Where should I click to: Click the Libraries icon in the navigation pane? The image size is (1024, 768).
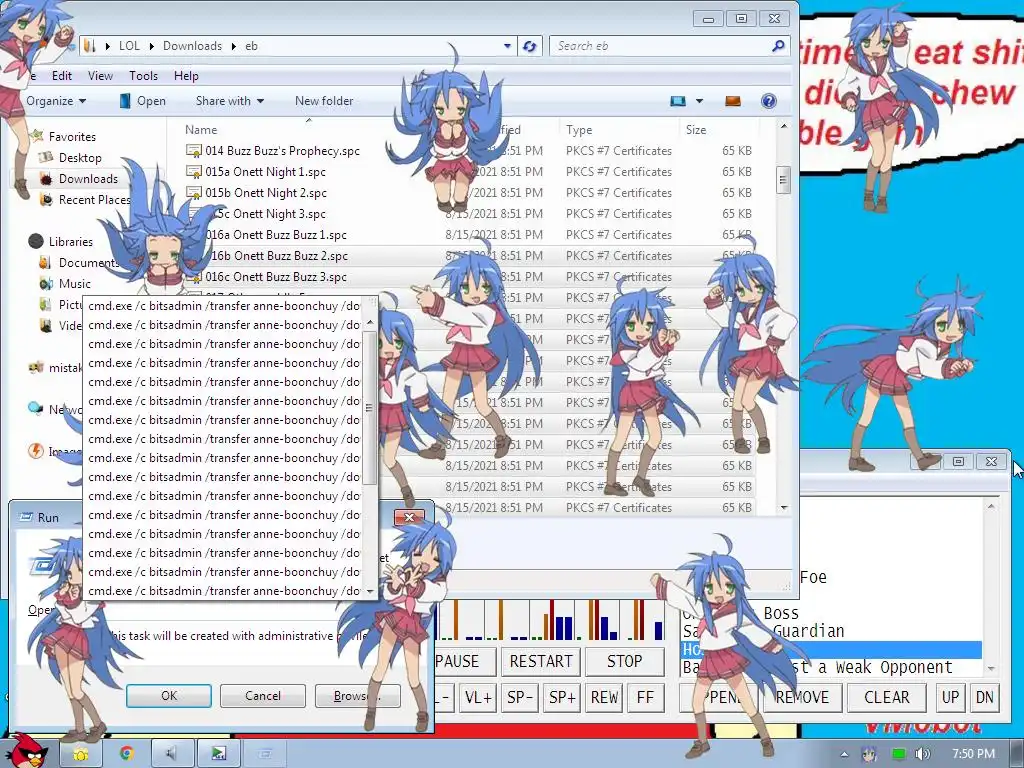click(36, 241)
